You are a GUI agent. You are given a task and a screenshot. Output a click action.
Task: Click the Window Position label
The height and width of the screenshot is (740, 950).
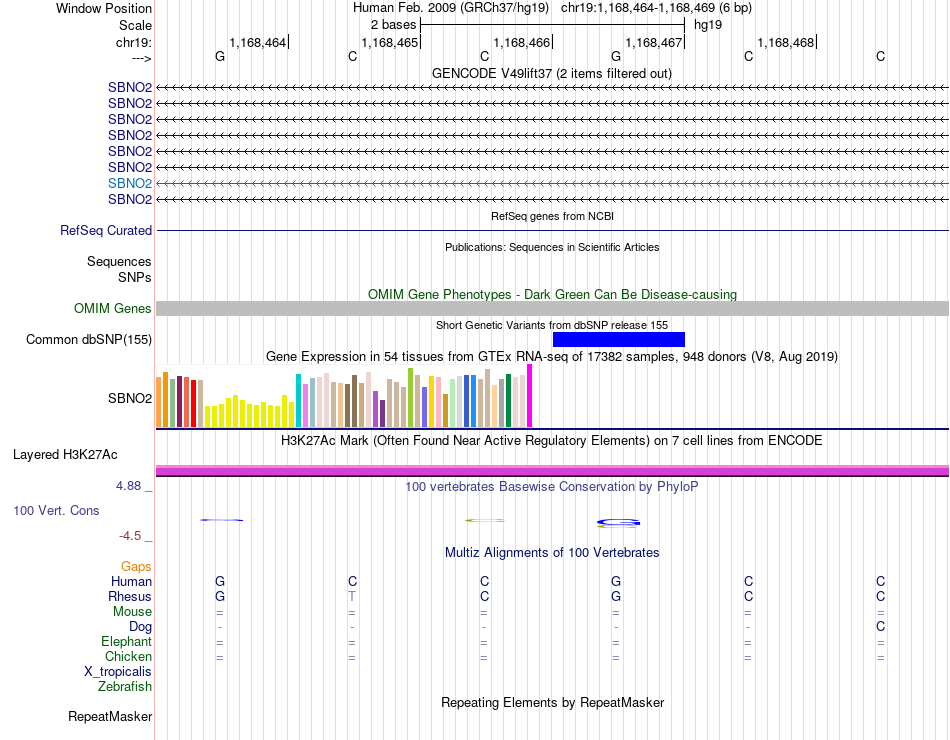[104, 8]
